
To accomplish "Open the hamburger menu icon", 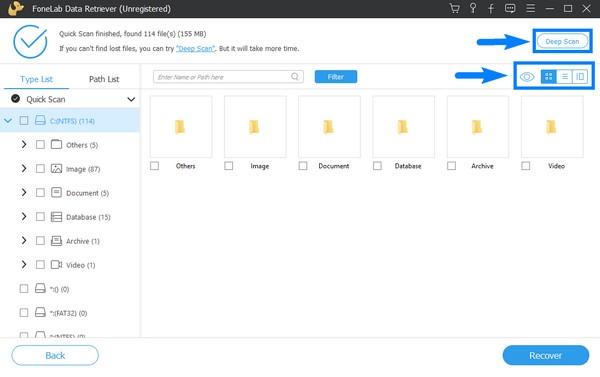I will point(530,8).
